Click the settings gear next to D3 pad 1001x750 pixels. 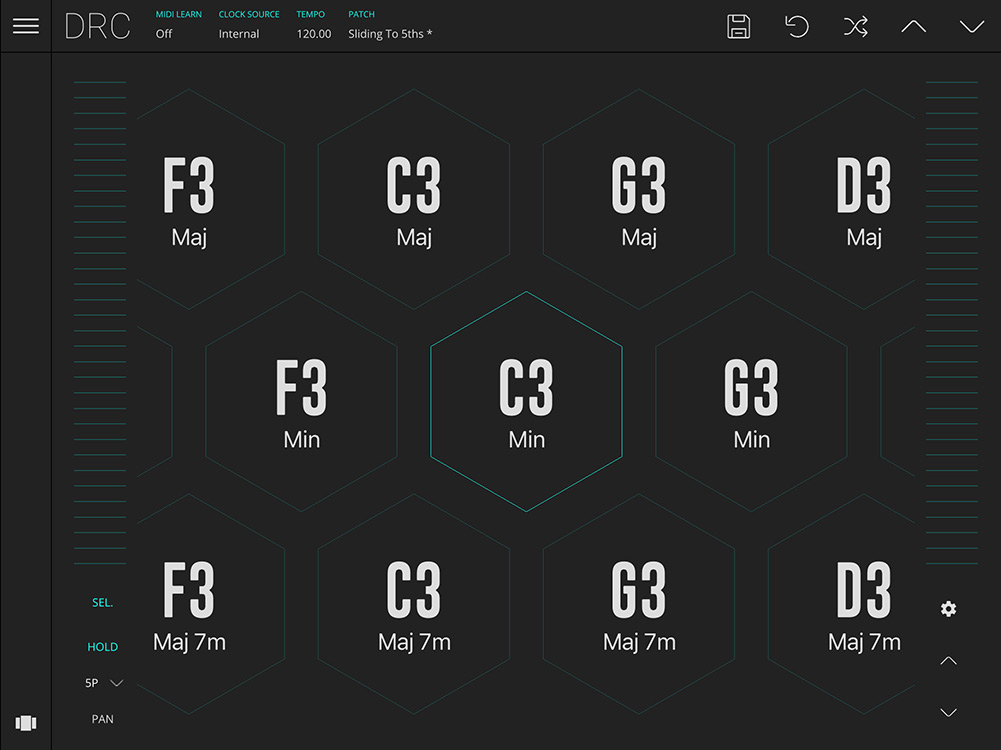tap(948, 608)
